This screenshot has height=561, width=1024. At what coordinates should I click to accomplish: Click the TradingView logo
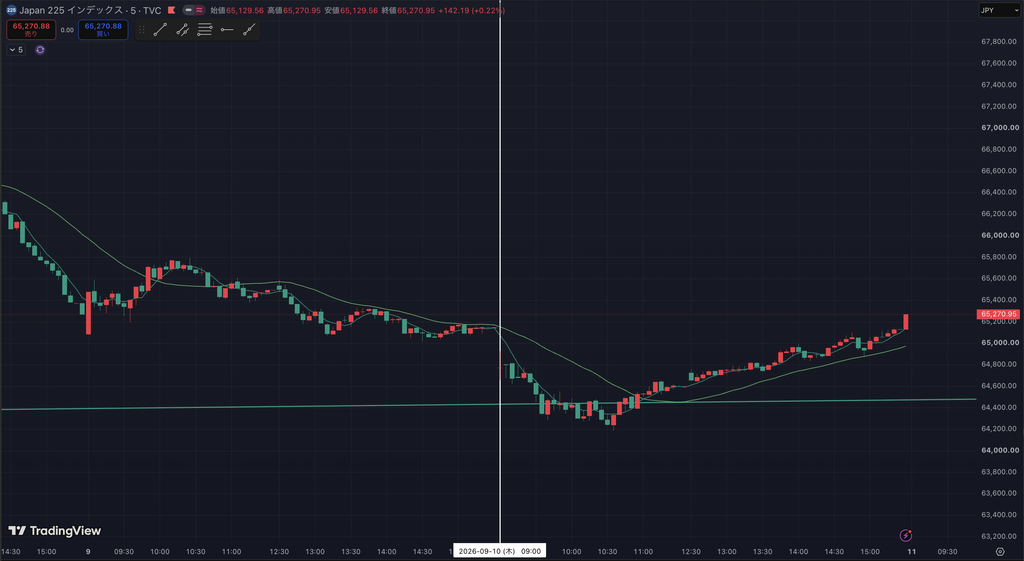(55, 531)
